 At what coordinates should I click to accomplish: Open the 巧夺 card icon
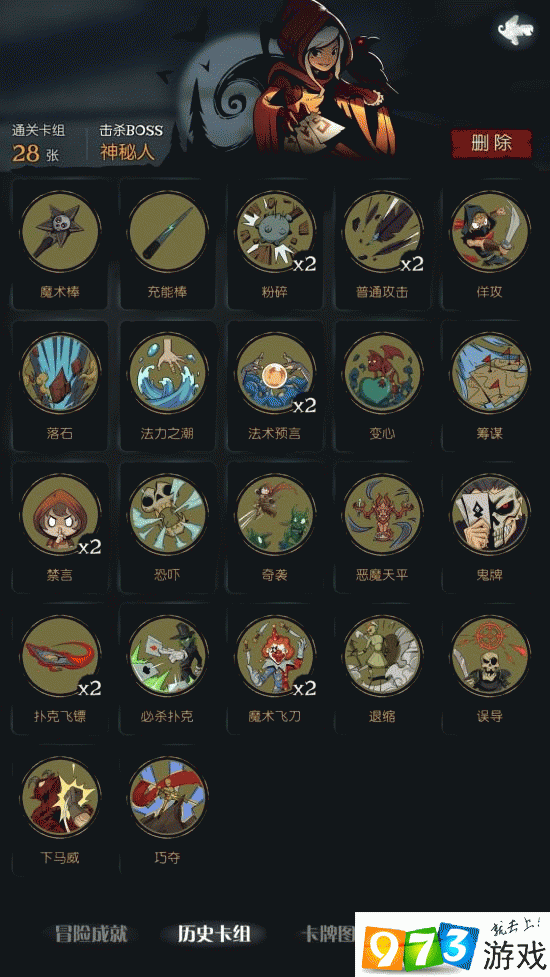pyautogui.click(x=168, y=798)
